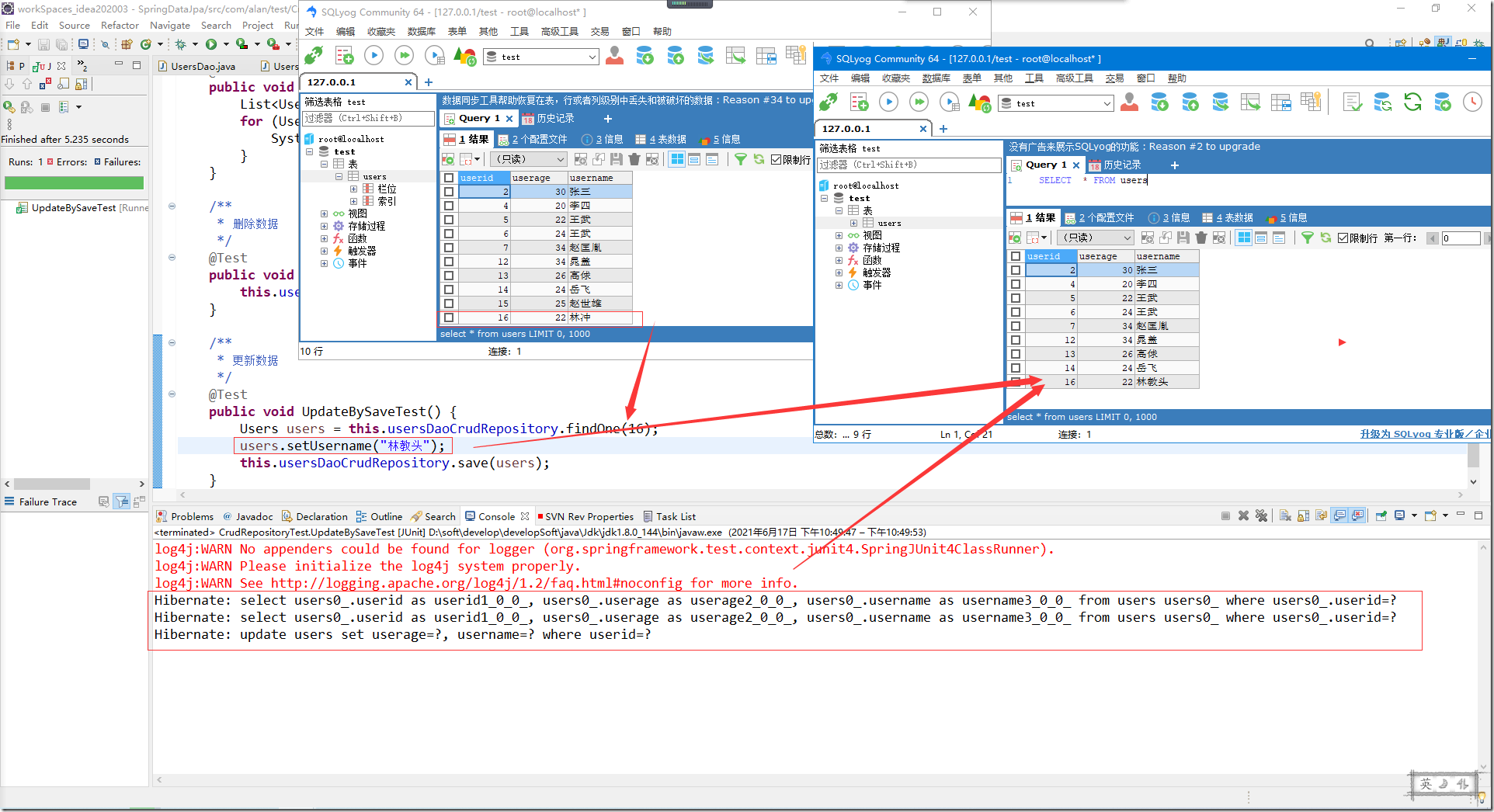Click new connection icon in right SQLyog window
This screenshot has width=1494, height=812.
click(829, 102)
